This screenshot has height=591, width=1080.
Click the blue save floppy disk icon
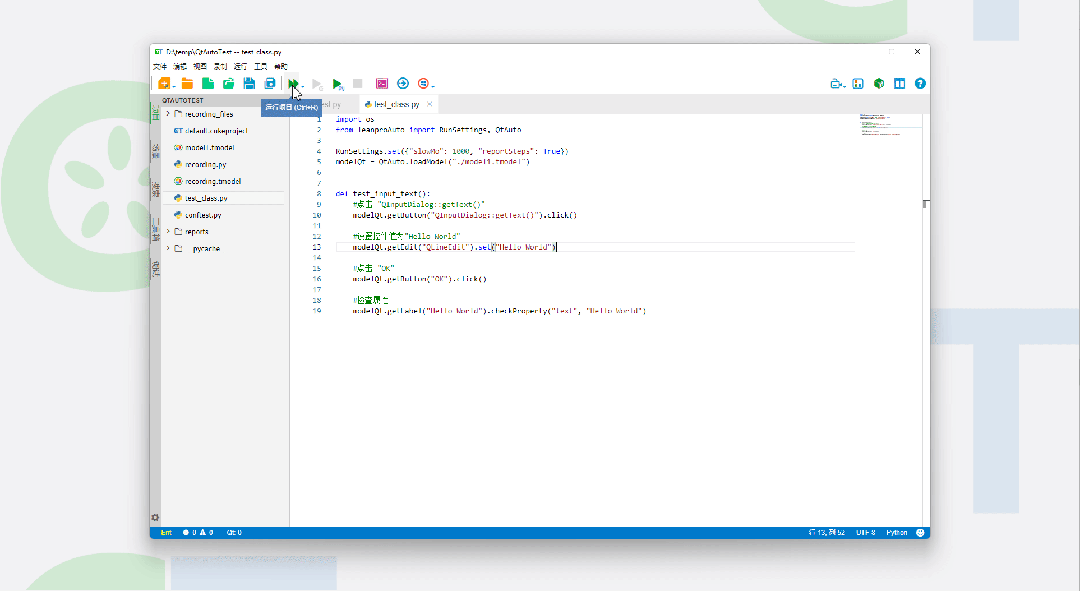coord(249,83)
